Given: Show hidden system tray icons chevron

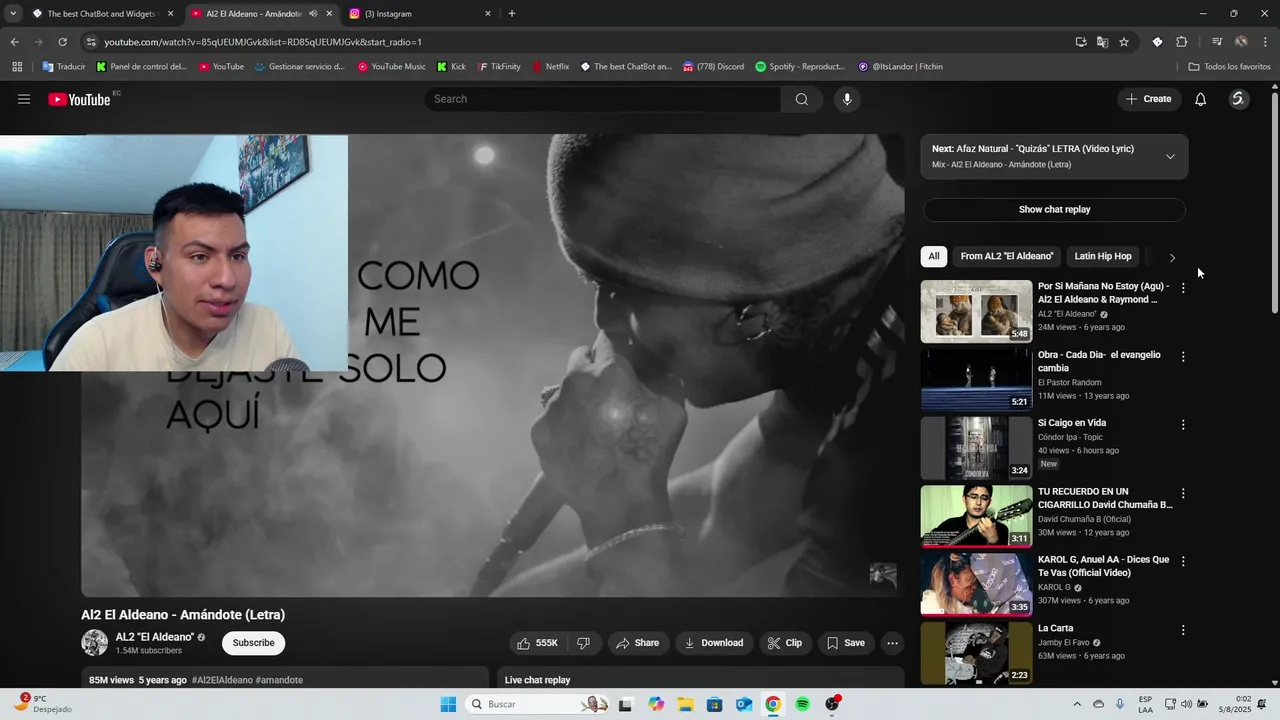Looking at the screenshot, I should [x=1077, y=704].
